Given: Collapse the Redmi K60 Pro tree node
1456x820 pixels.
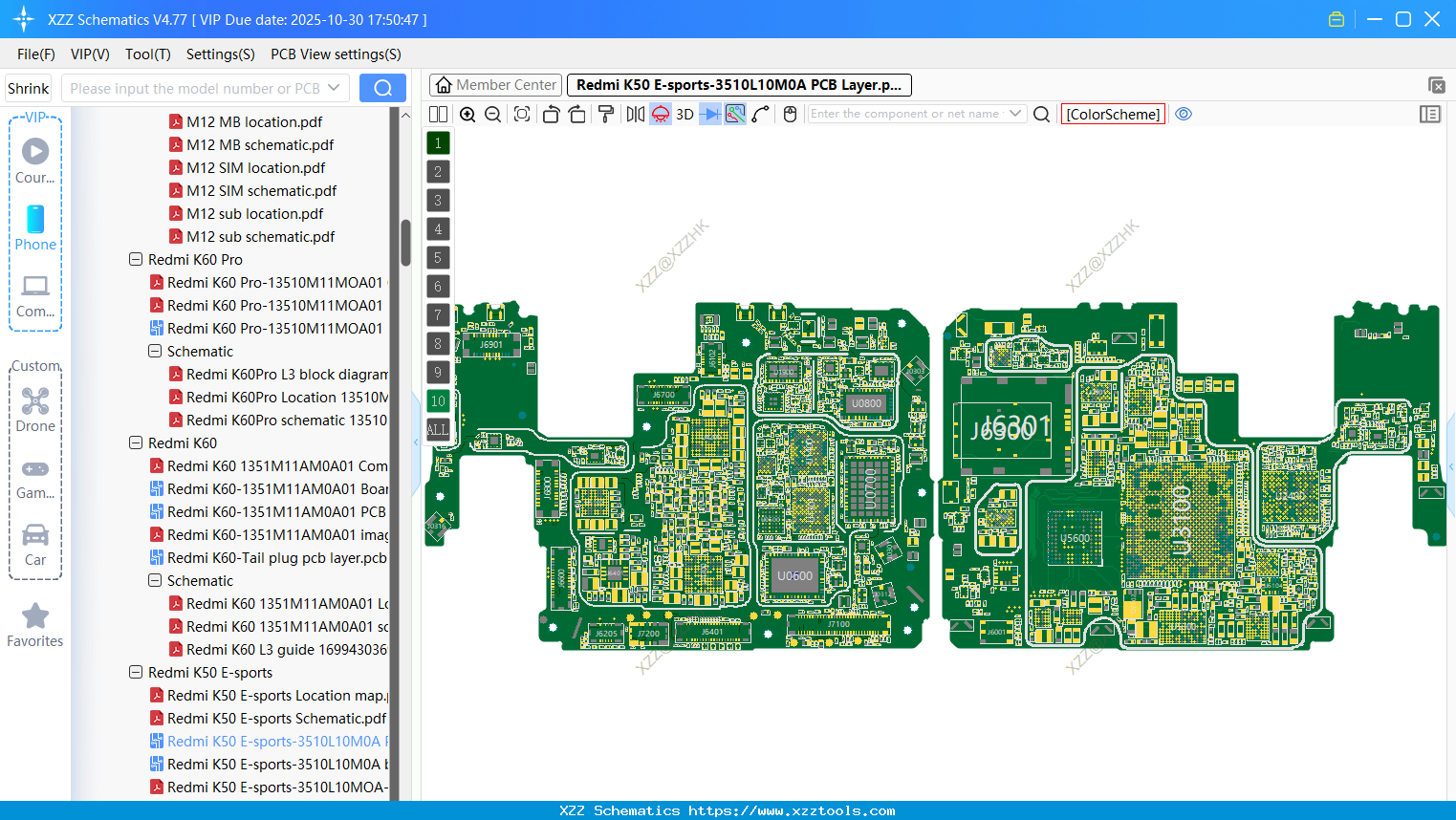Looking at the screenshot, I should click(x=135, y=259).
